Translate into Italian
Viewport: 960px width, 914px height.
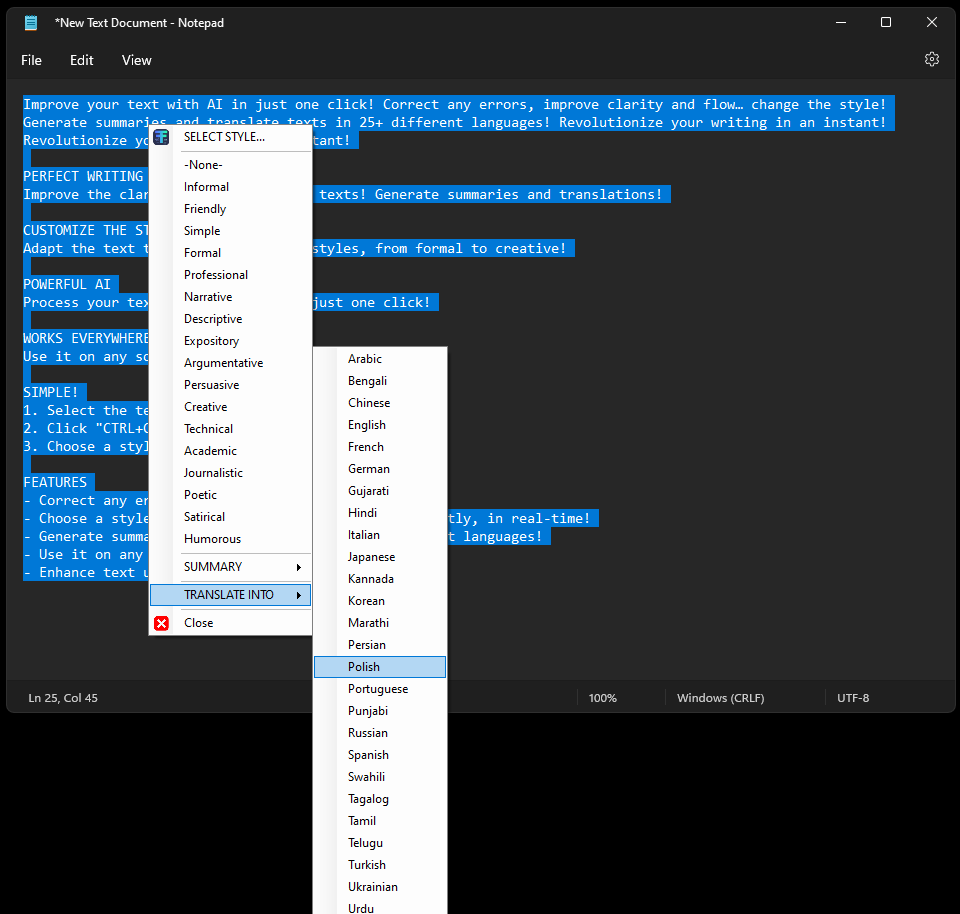380,535
